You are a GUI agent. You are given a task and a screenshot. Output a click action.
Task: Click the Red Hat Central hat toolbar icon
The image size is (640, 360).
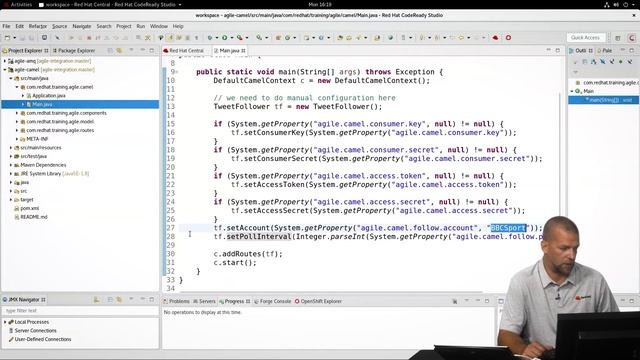(x=495, y=38)
